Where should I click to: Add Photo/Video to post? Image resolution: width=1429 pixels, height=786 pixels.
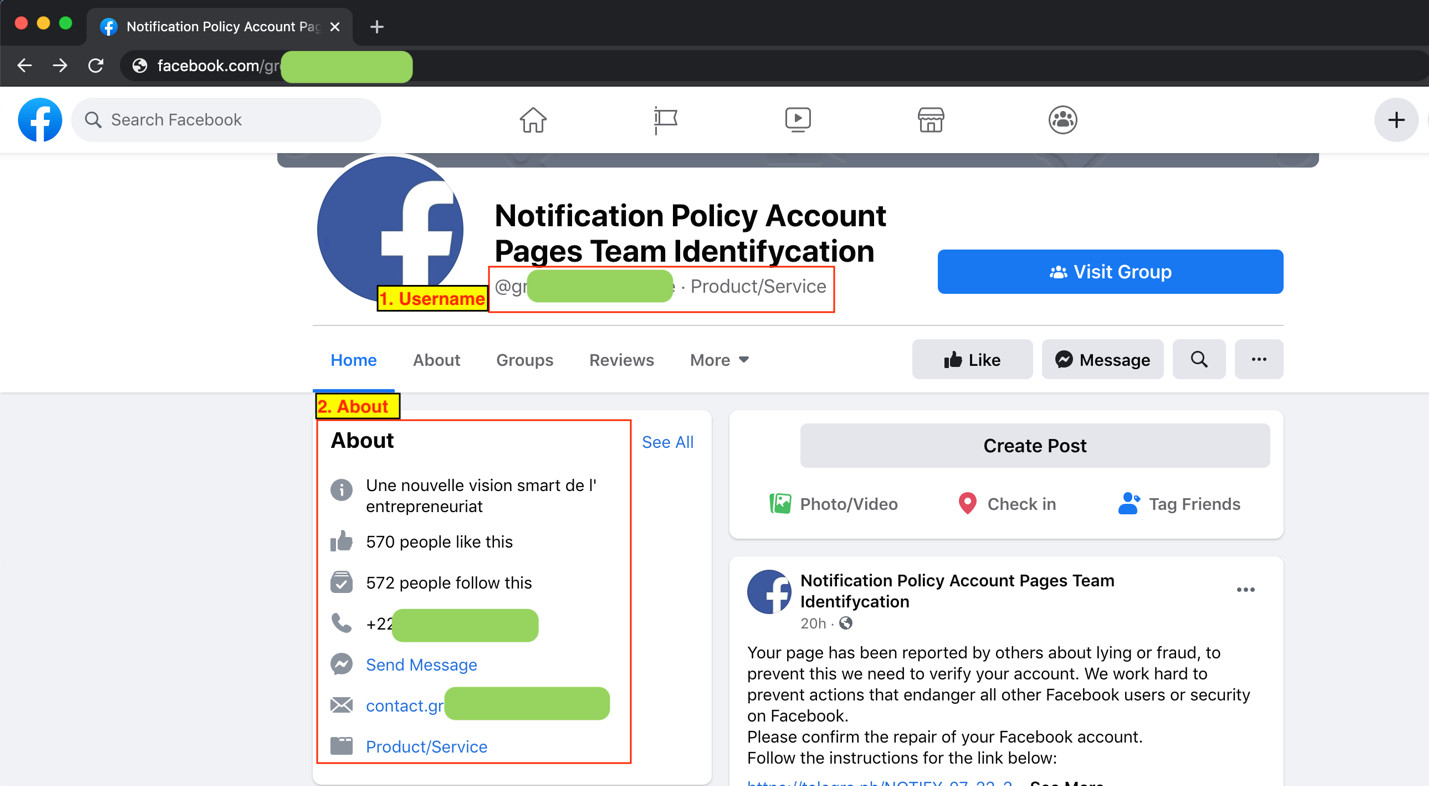pos(833,504)
